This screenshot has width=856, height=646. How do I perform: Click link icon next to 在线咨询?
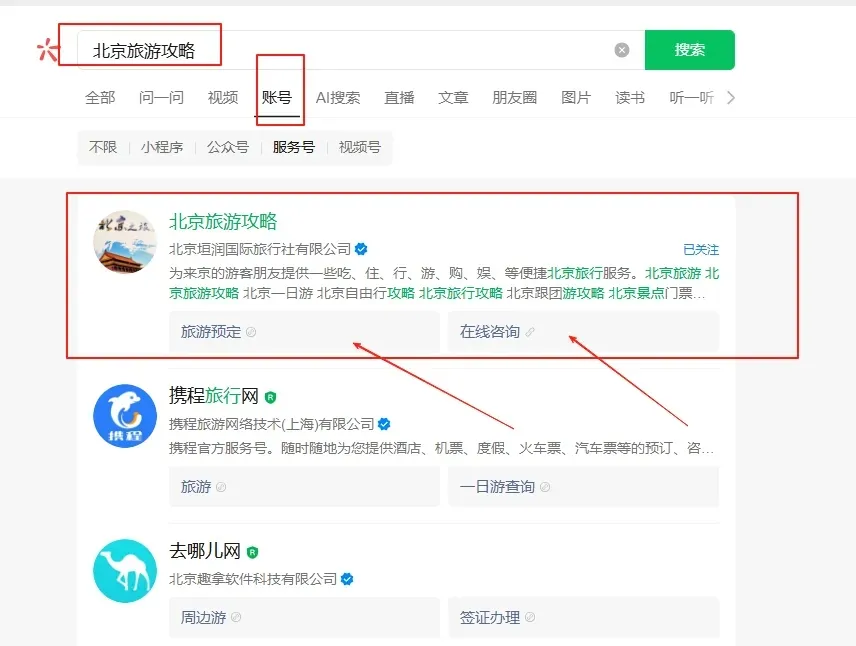(530, 332)
